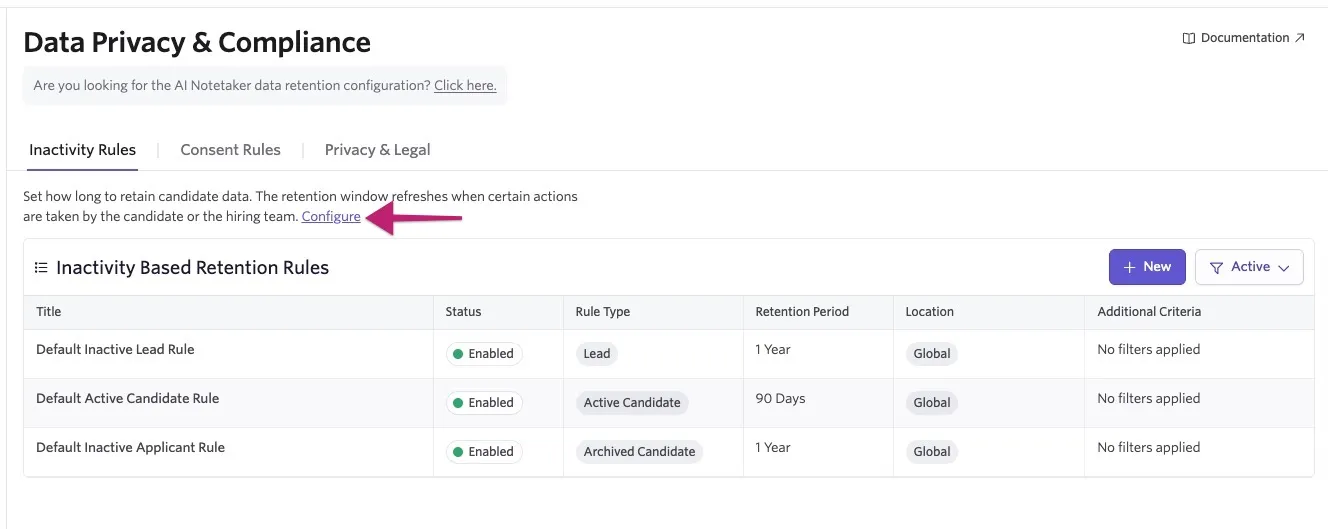This screenshot has height=529, width=1328.
Task: Click the Inactivity Based Retention Rules title
Action: [x=193, y=267]
